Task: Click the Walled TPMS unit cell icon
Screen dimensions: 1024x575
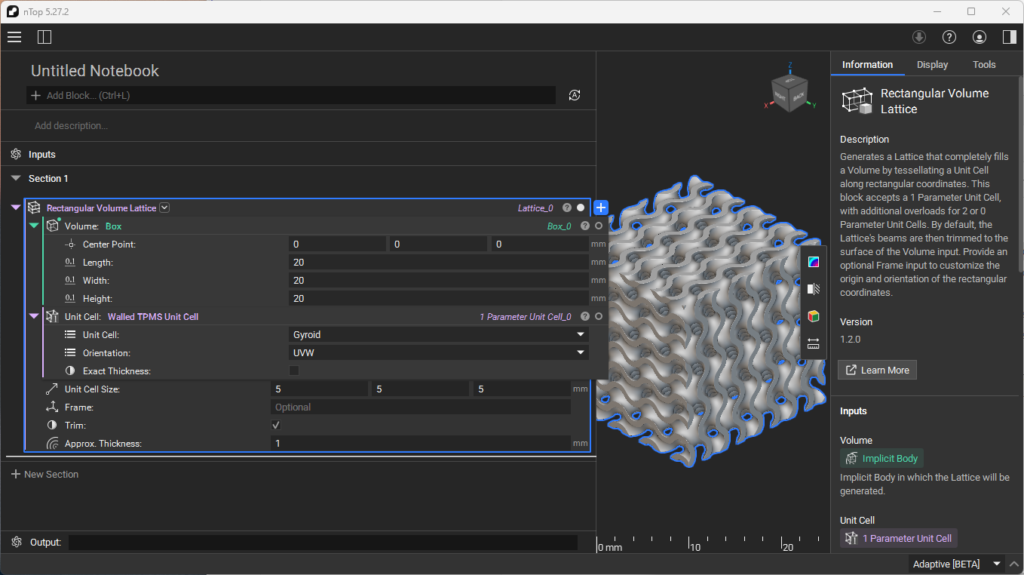Action: (x=52, y=316)
